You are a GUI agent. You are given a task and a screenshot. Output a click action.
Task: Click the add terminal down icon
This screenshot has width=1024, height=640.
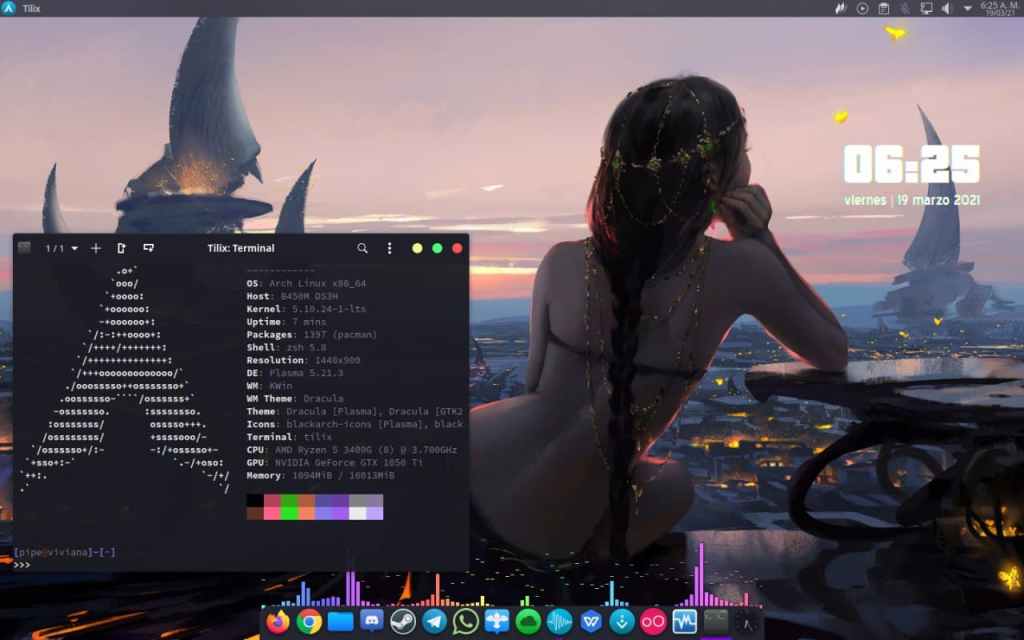[x=148, y=248]
